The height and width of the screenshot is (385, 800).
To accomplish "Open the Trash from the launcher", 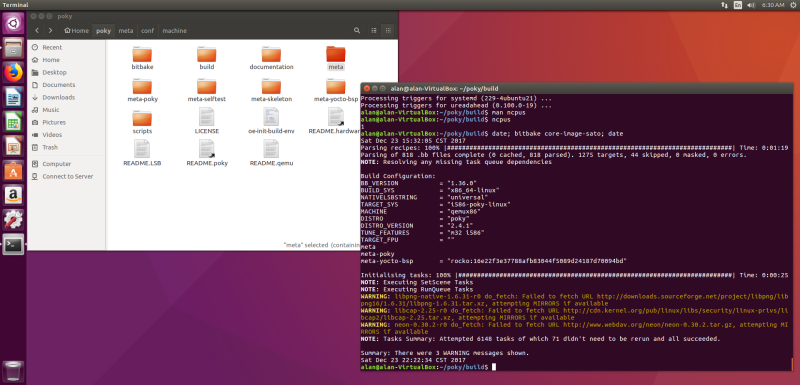I will tap(13, 371).
